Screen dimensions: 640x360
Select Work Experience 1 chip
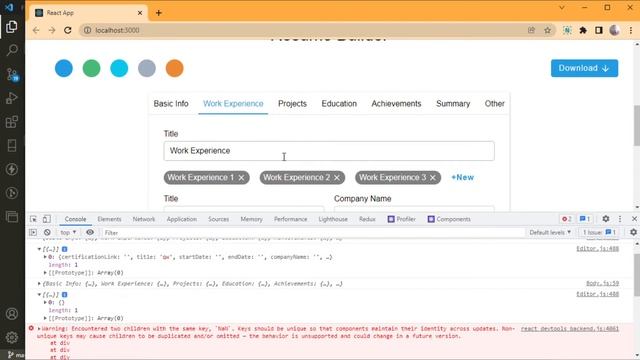tap(201, 178)
